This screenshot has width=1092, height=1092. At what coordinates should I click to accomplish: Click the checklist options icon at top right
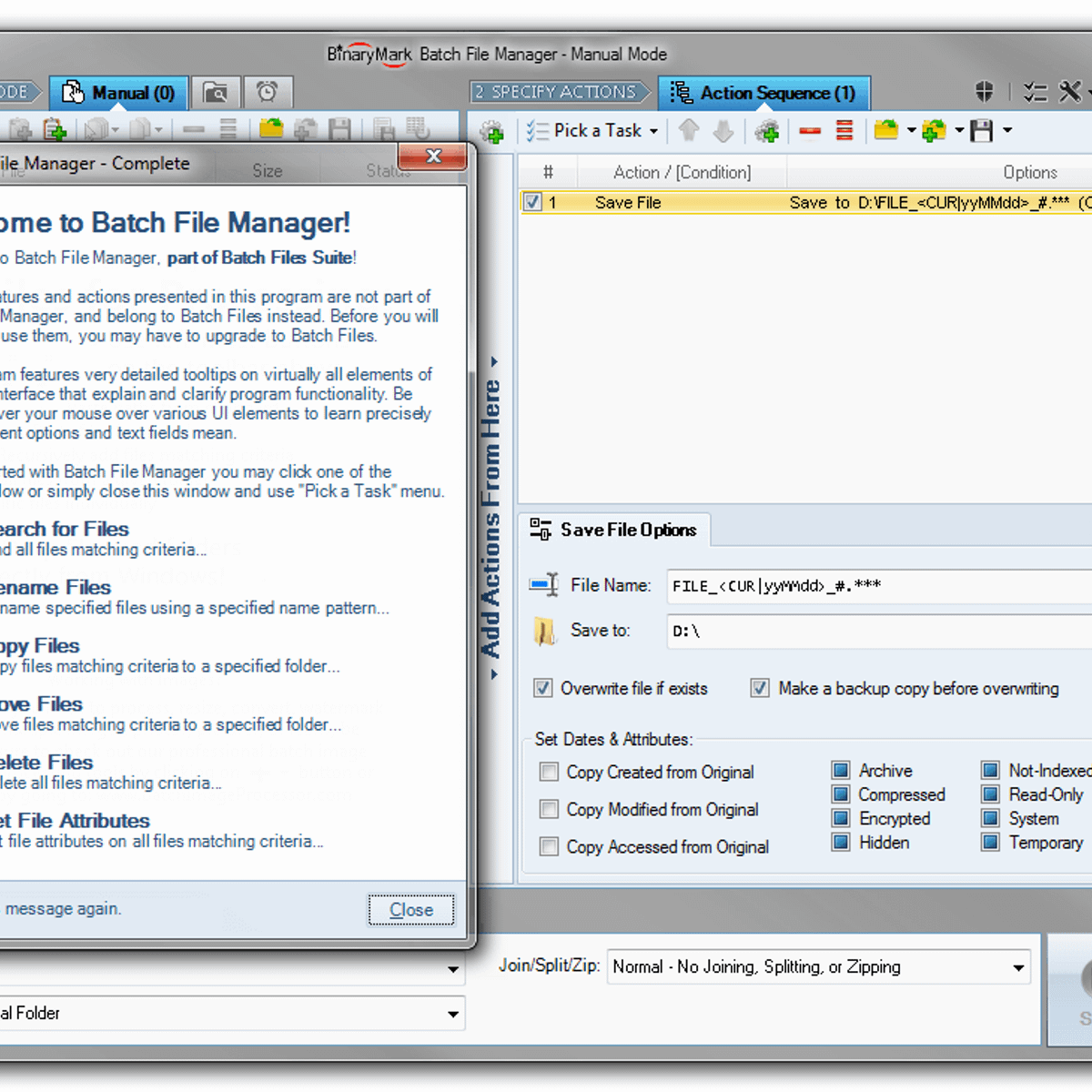pos(1035,92)
